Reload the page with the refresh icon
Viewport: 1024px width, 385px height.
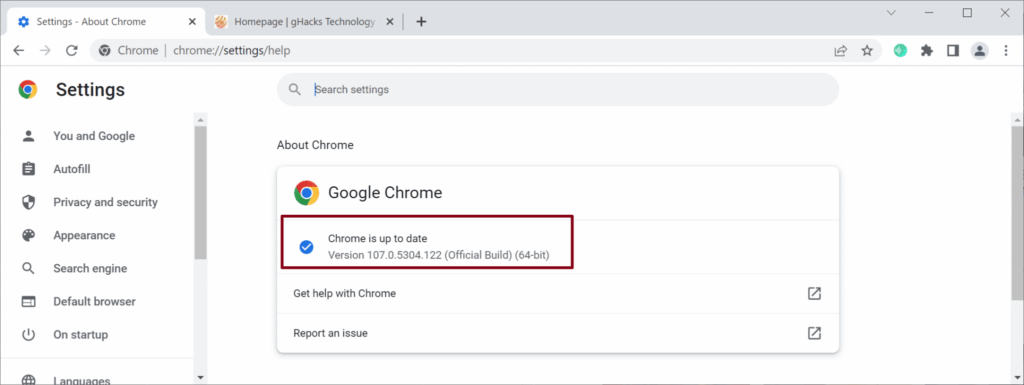(x=72, y=51)
